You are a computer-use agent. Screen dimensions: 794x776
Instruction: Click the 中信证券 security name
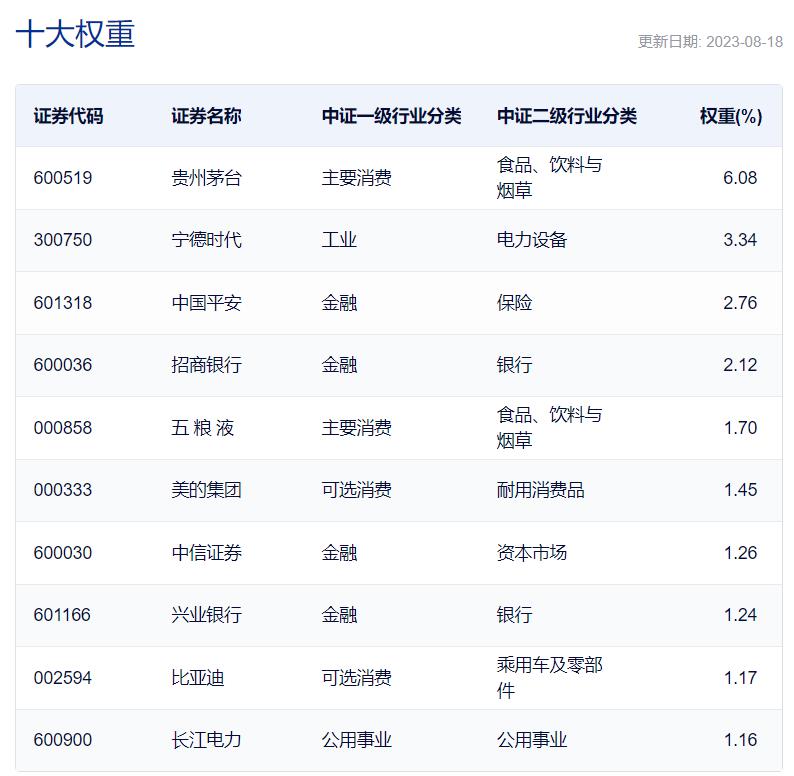coord(206,553)
